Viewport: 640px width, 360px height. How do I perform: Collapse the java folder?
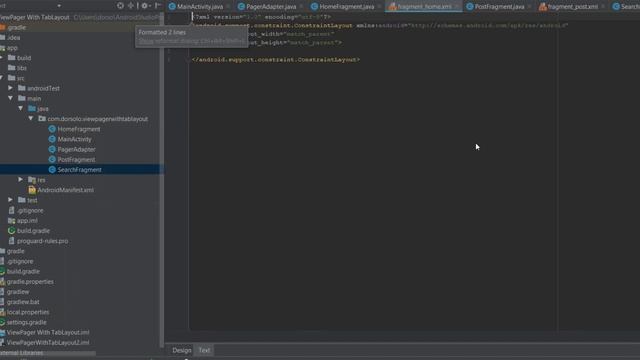pyautogui.click(x=20, y=109)
